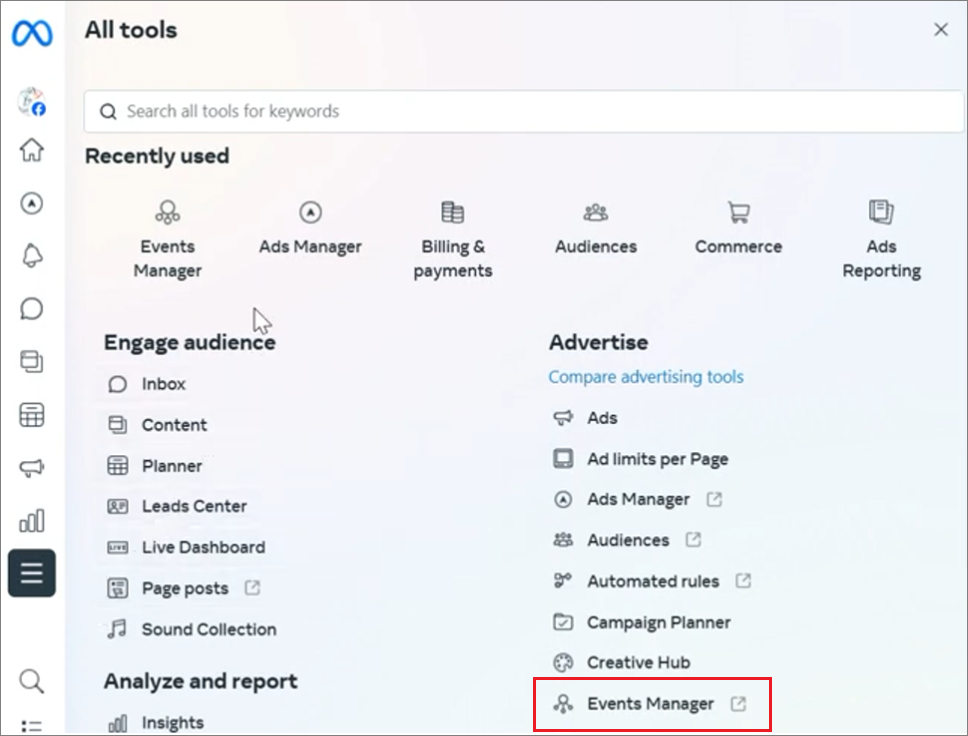Open Ads Reporting from Recently used

(881, 240)
